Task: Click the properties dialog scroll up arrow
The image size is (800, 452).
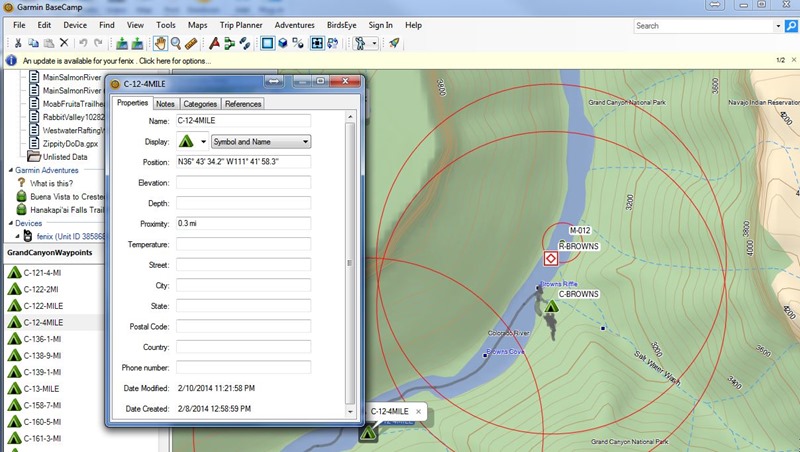Action: tap(350, 117)
